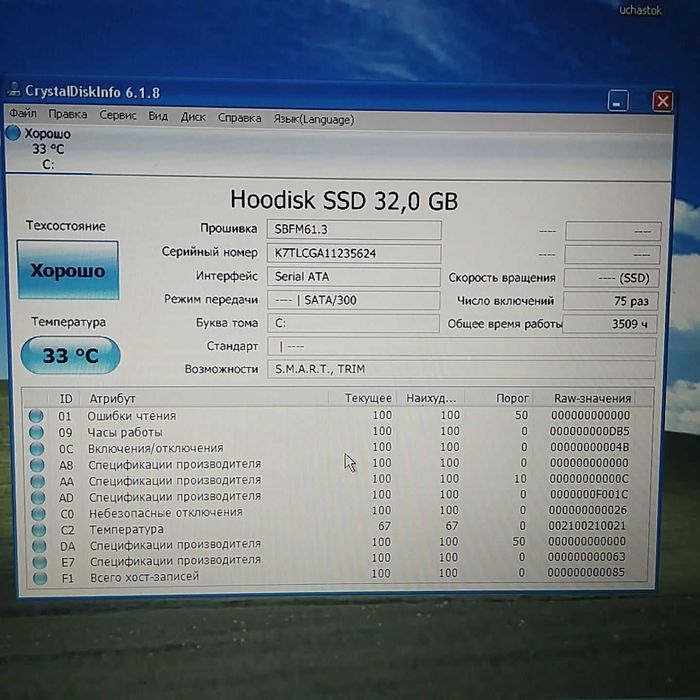700x700 pixels.
Task: Click the Скорость вращения value (SSD)
Action: pos(612,278)
